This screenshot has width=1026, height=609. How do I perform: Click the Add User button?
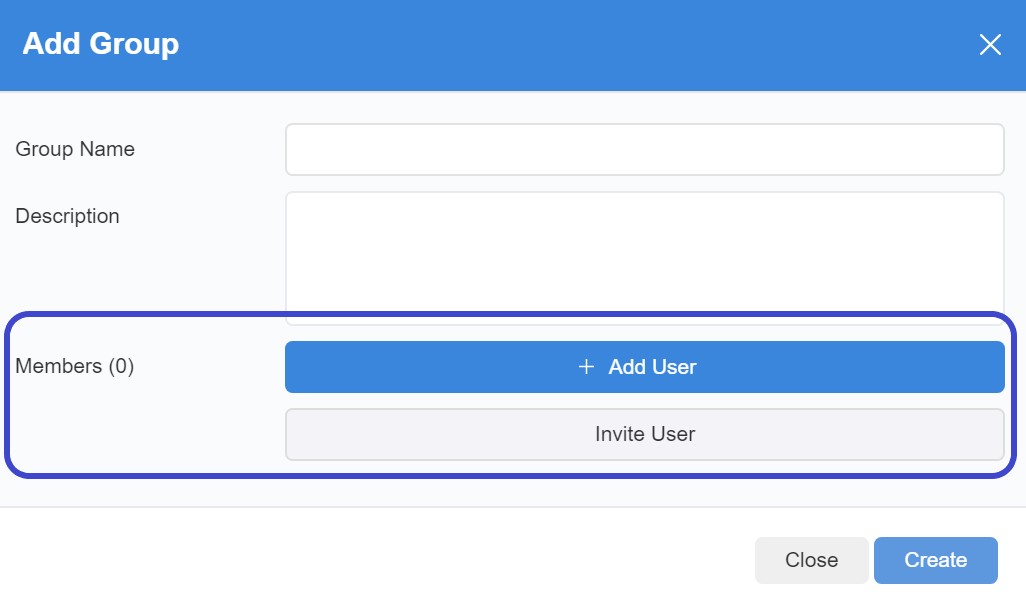(x=645, y=367)
